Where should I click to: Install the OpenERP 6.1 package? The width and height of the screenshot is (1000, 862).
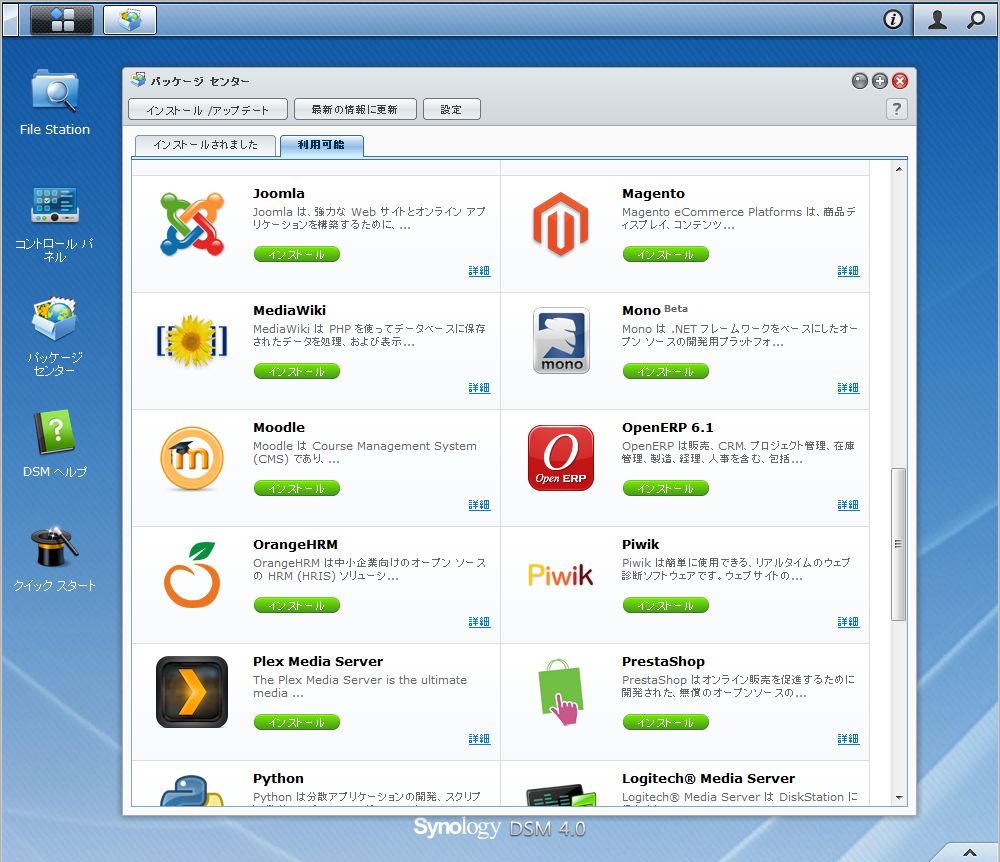pyautogui.click(x=666, y=488)
